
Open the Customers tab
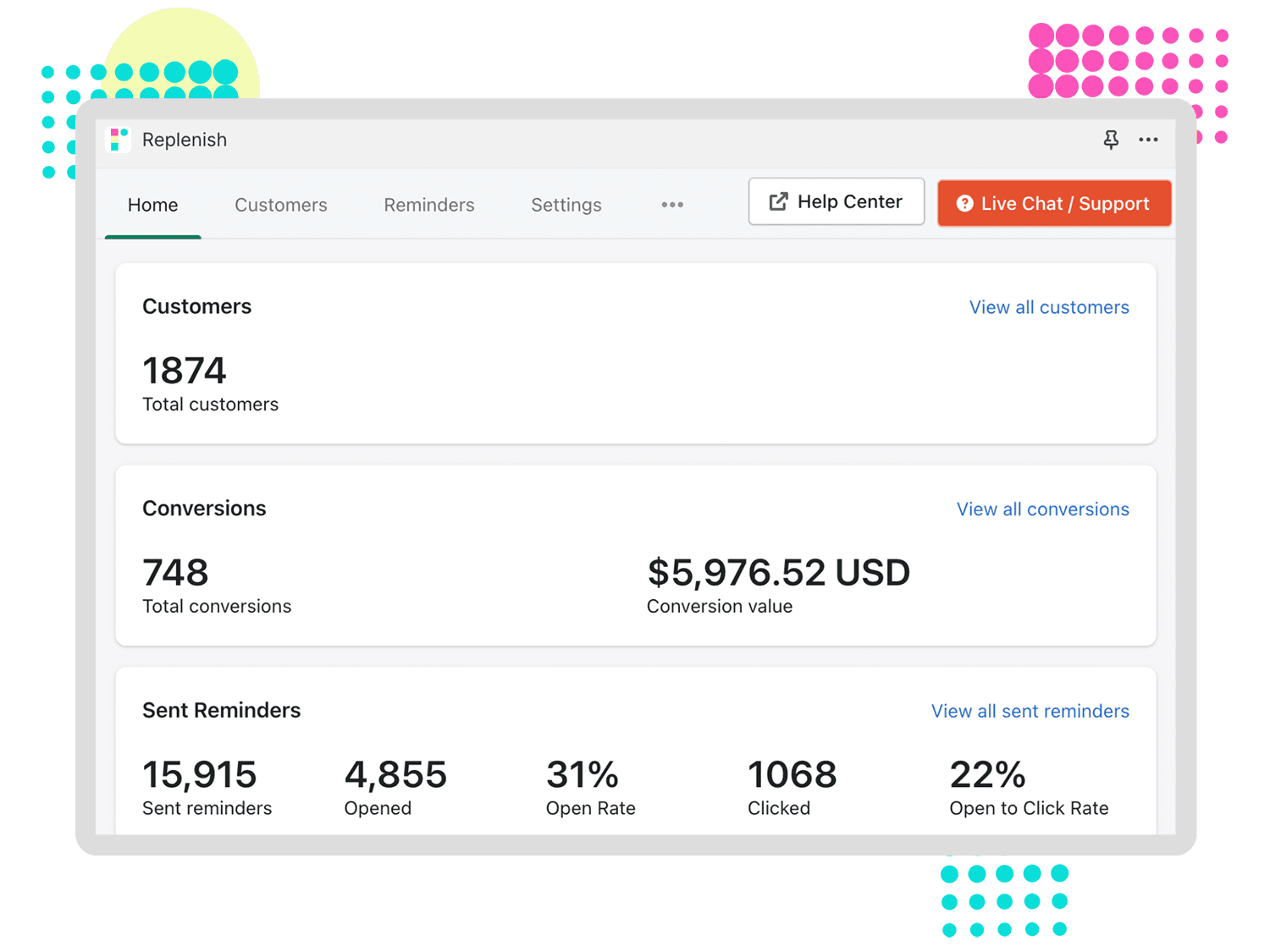click(x=280, y=205)
